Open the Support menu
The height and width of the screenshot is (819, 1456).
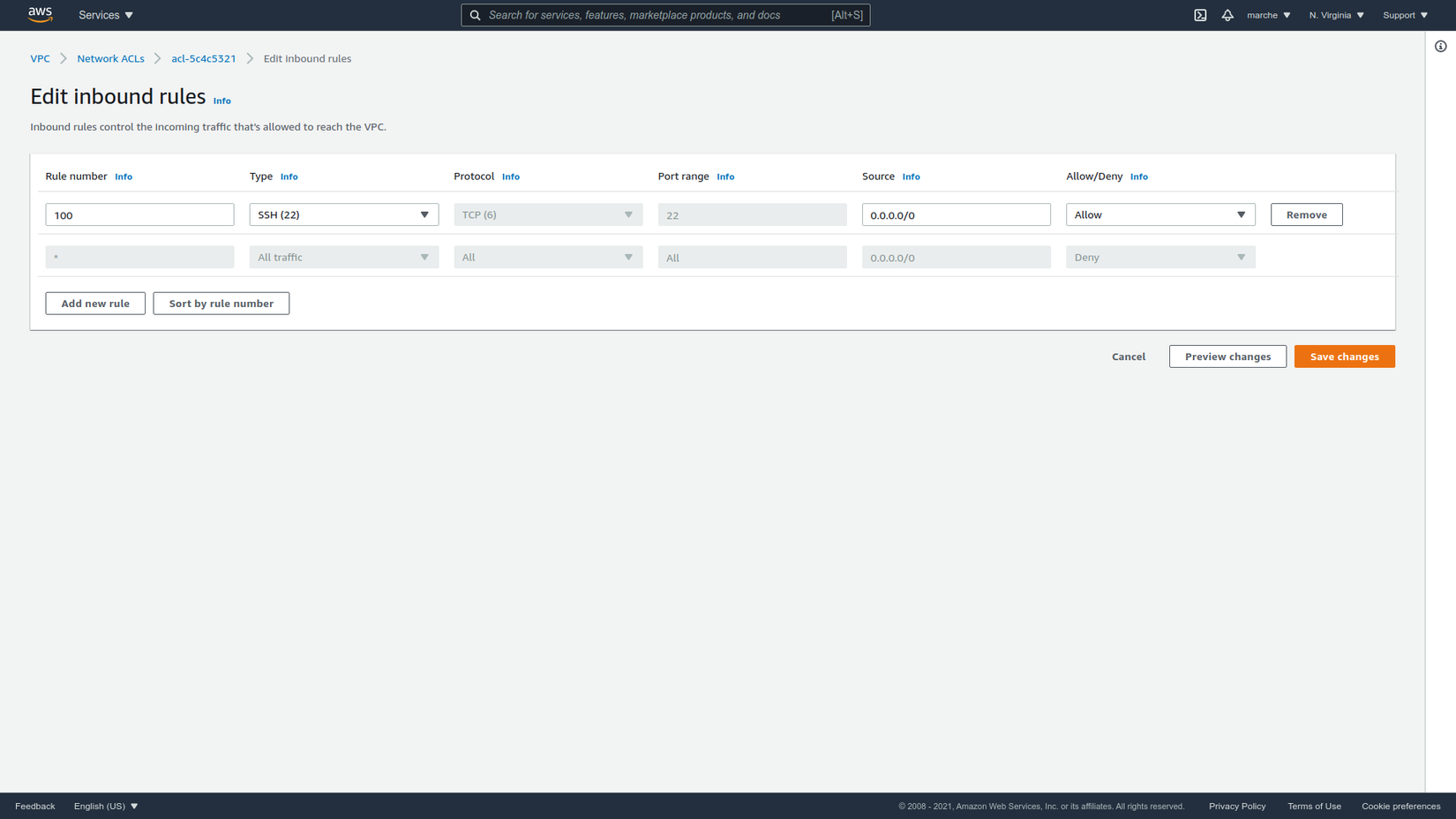pos(1405,15)
